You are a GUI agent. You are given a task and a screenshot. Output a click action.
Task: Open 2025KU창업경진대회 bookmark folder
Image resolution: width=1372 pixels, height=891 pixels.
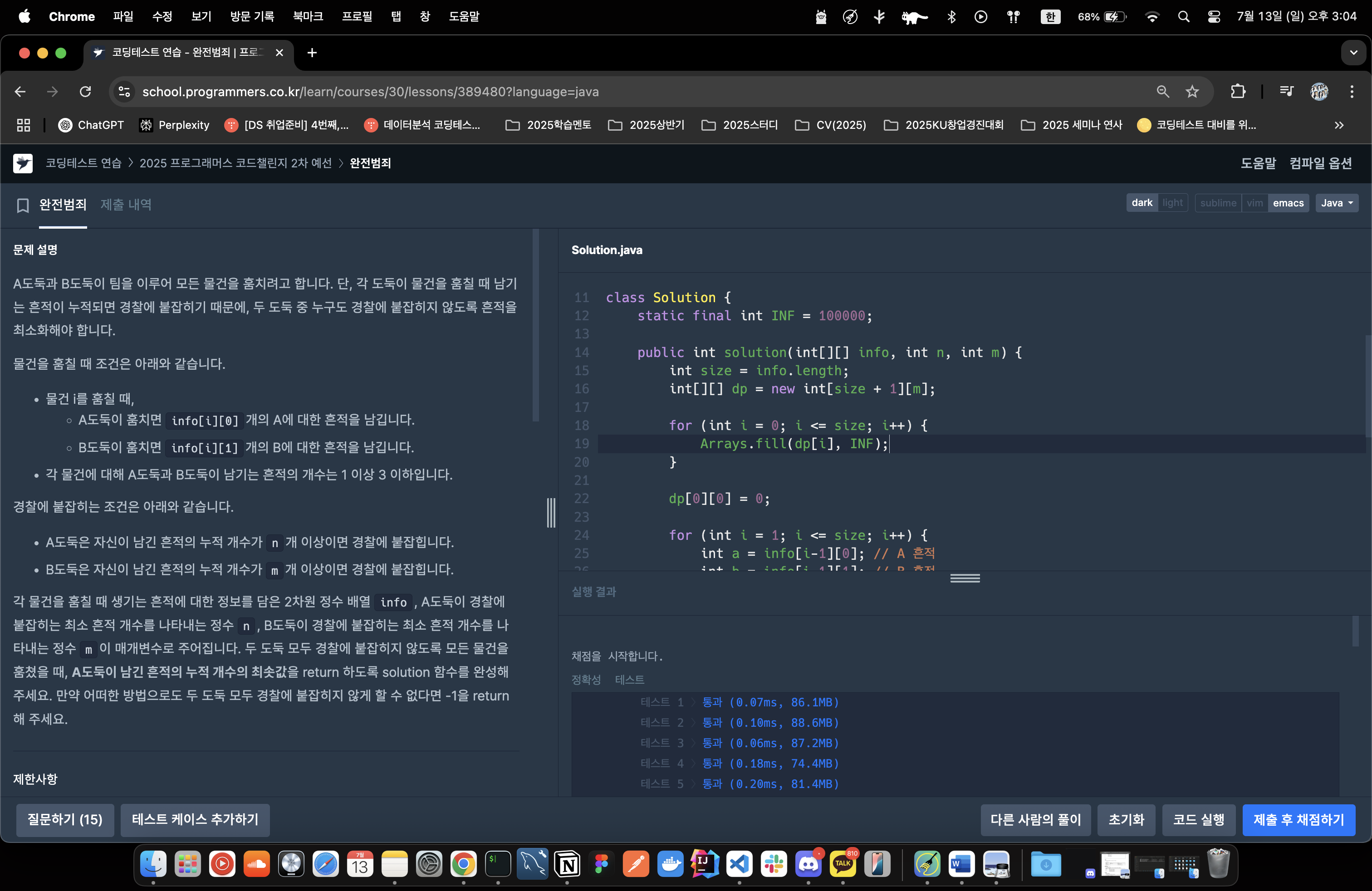944,125
